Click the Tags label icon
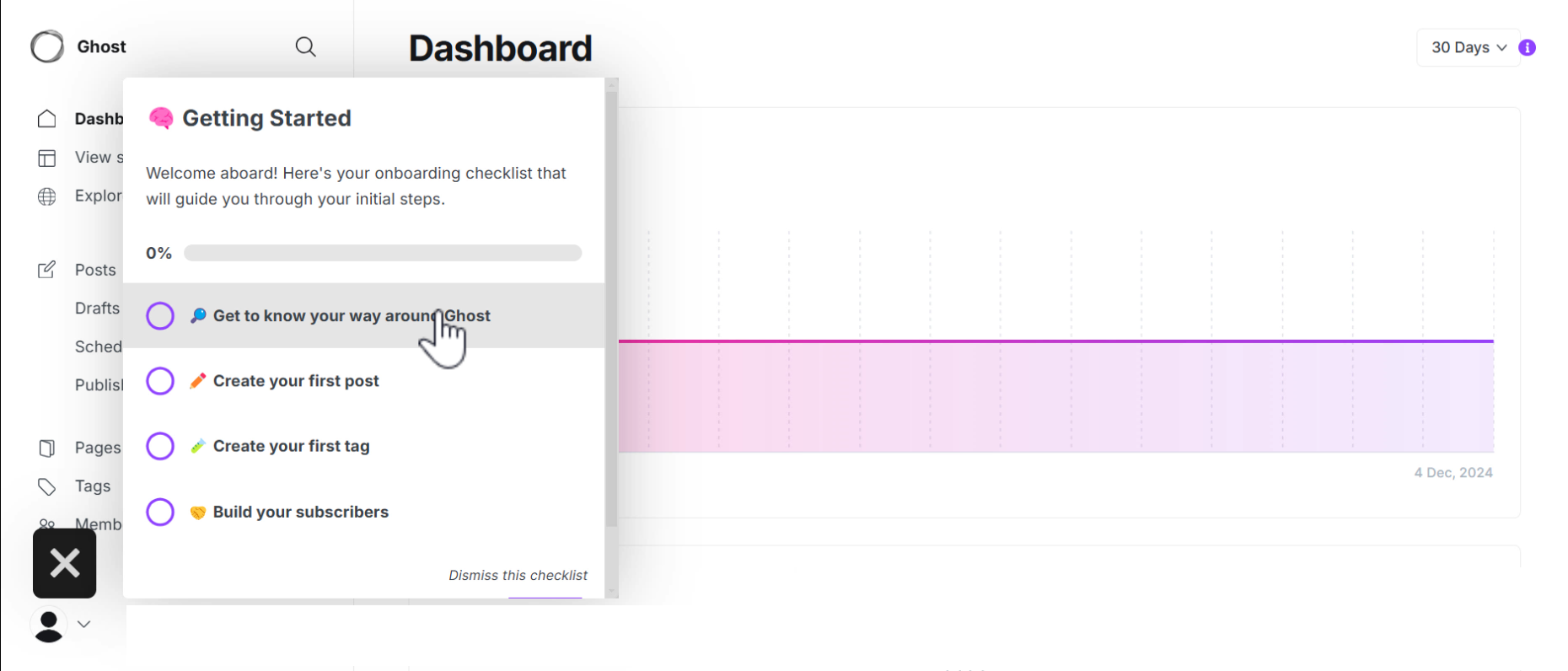The height and width of the screenshot is (671, 1568). (x=47, y=486)
